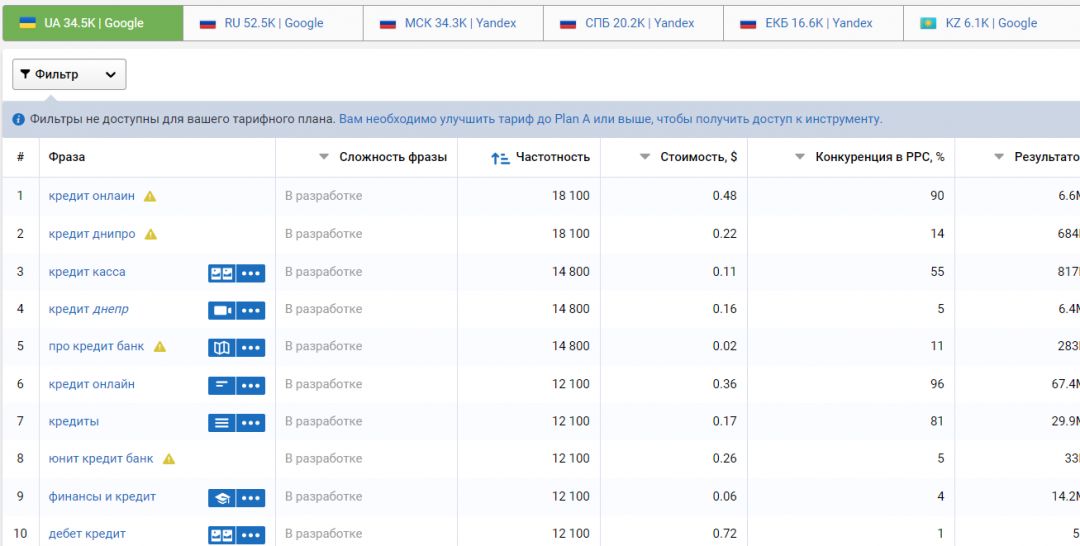Click the list icon in the кредиты row

222,423
